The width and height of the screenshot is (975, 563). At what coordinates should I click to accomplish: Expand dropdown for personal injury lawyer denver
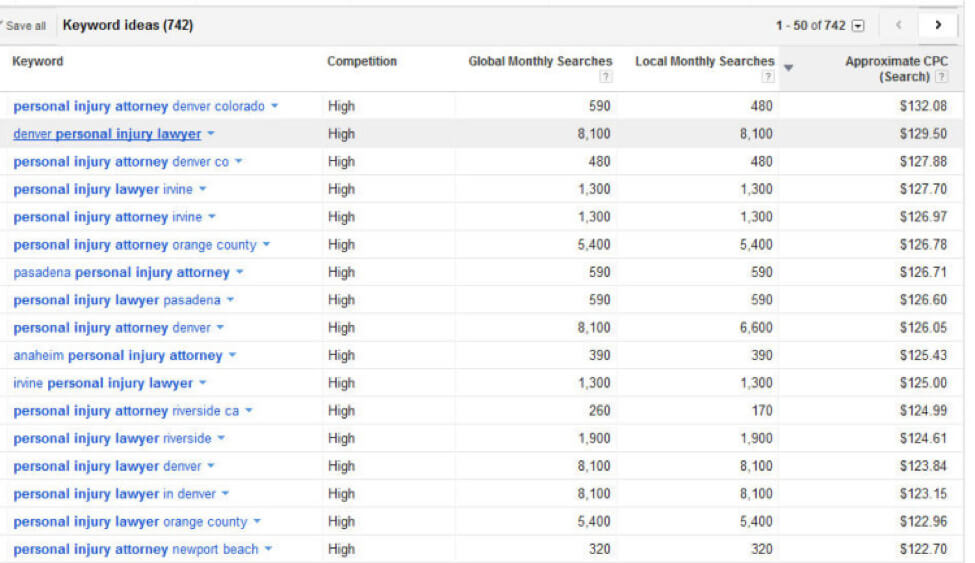point(211,466)
